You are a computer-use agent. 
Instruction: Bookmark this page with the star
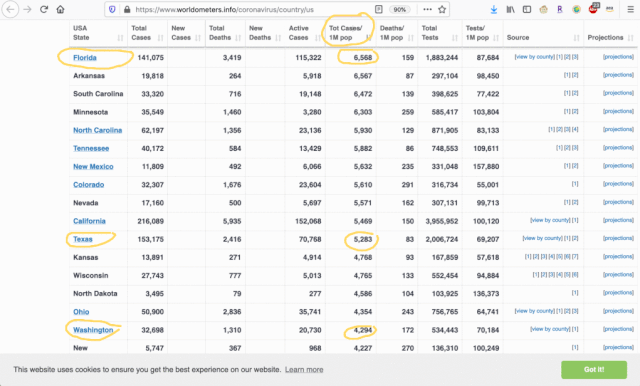[442, 9]
